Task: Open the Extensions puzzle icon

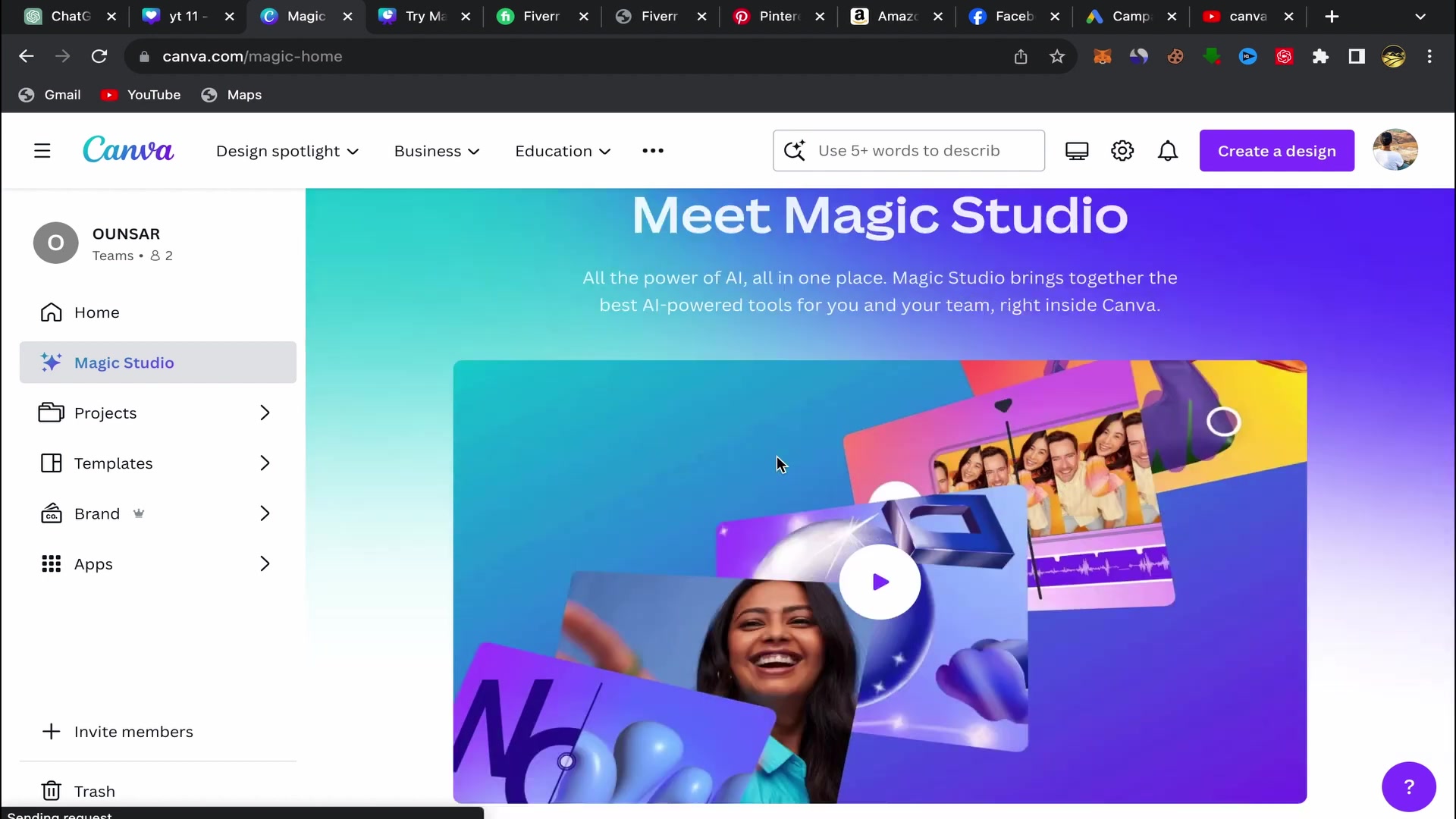Action: coord(1320,56)
